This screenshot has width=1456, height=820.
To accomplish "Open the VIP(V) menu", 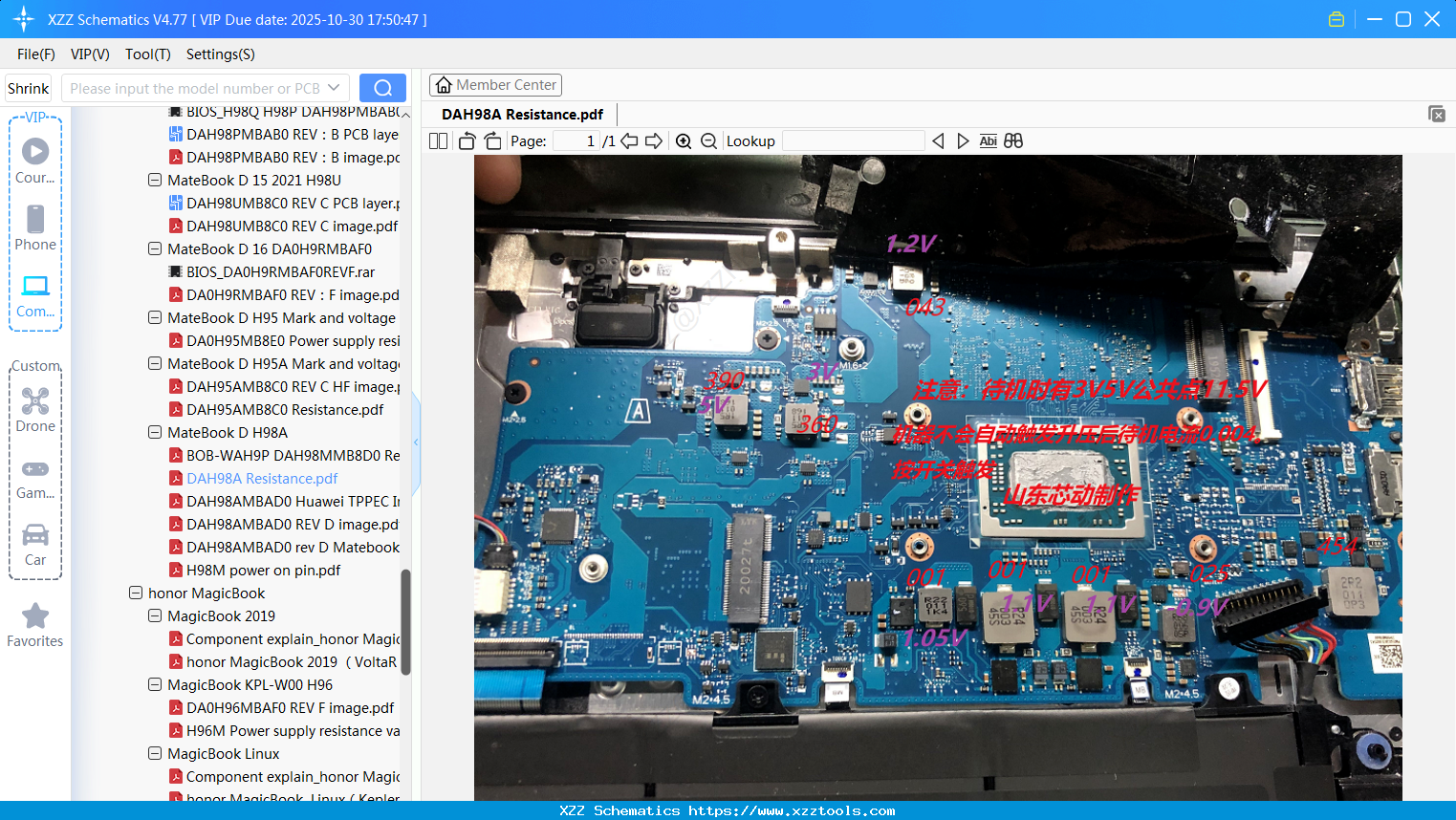I will 90,54.
